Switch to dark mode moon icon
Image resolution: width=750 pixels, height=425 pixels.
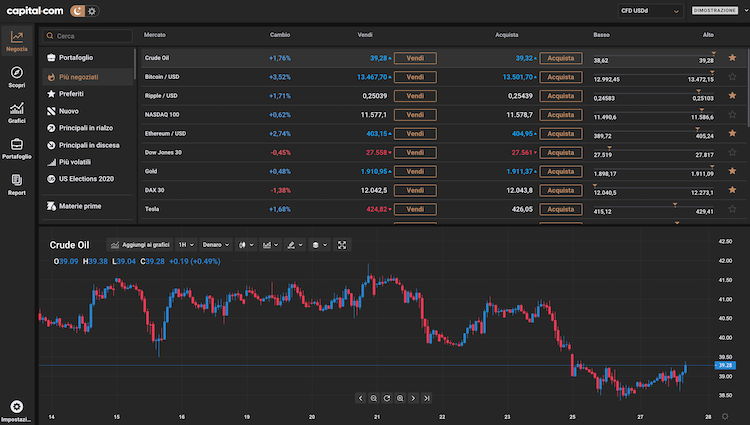point(77,11)
